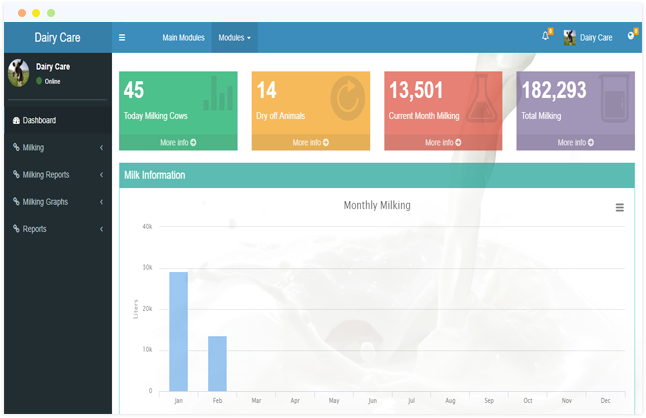646x418 pixels.
Task: Select Main Modules in the top navbar
Action: pos(183,37)
